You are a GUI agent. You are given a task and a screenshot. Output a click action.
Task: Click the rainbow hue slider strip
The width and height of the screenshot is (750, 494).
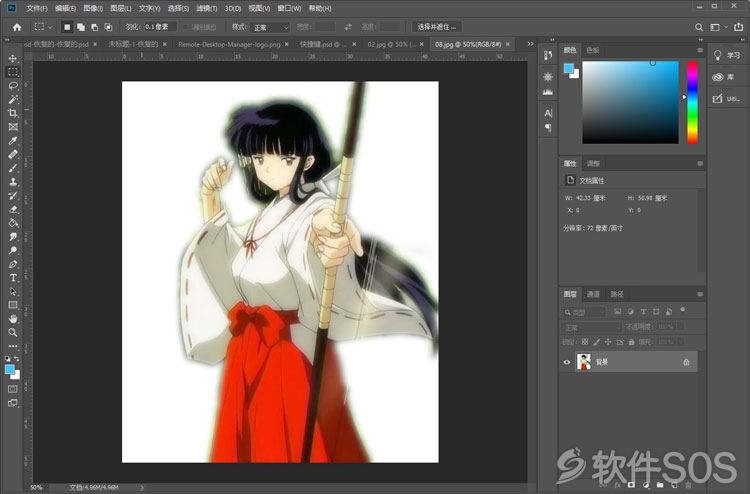[x=693, y=102]
